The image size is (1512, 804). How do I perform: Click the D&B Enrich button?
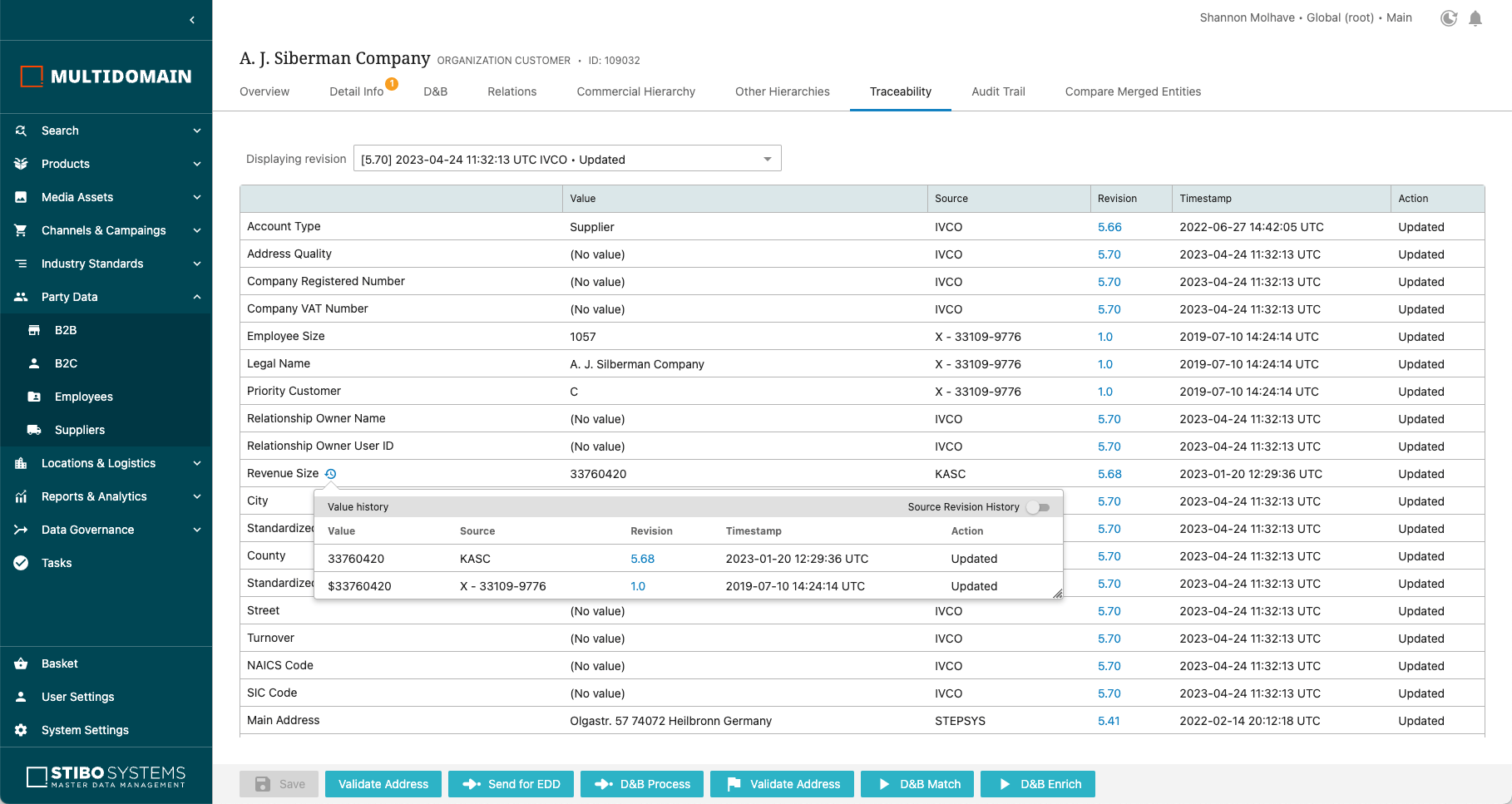[1038, 784]
